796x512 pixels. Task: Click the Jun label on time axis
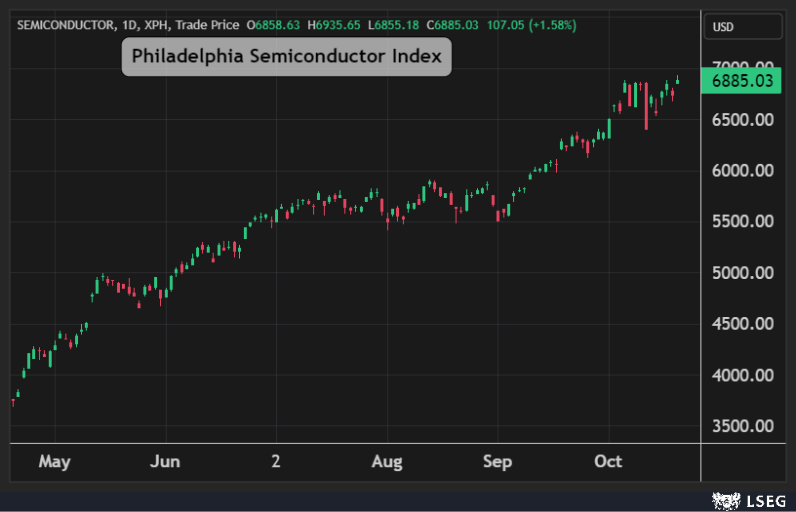coord(165,461)
